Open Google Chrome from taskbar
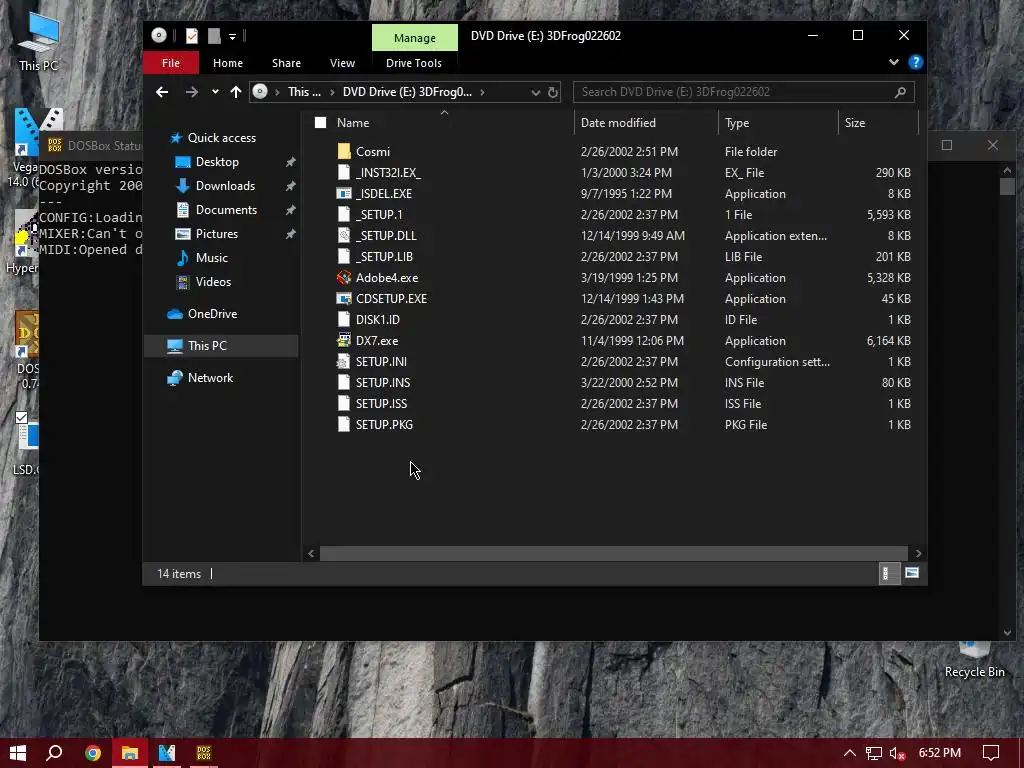This screenshot has height=768, width=1024. pyautogui.click(x=93, y=753)
